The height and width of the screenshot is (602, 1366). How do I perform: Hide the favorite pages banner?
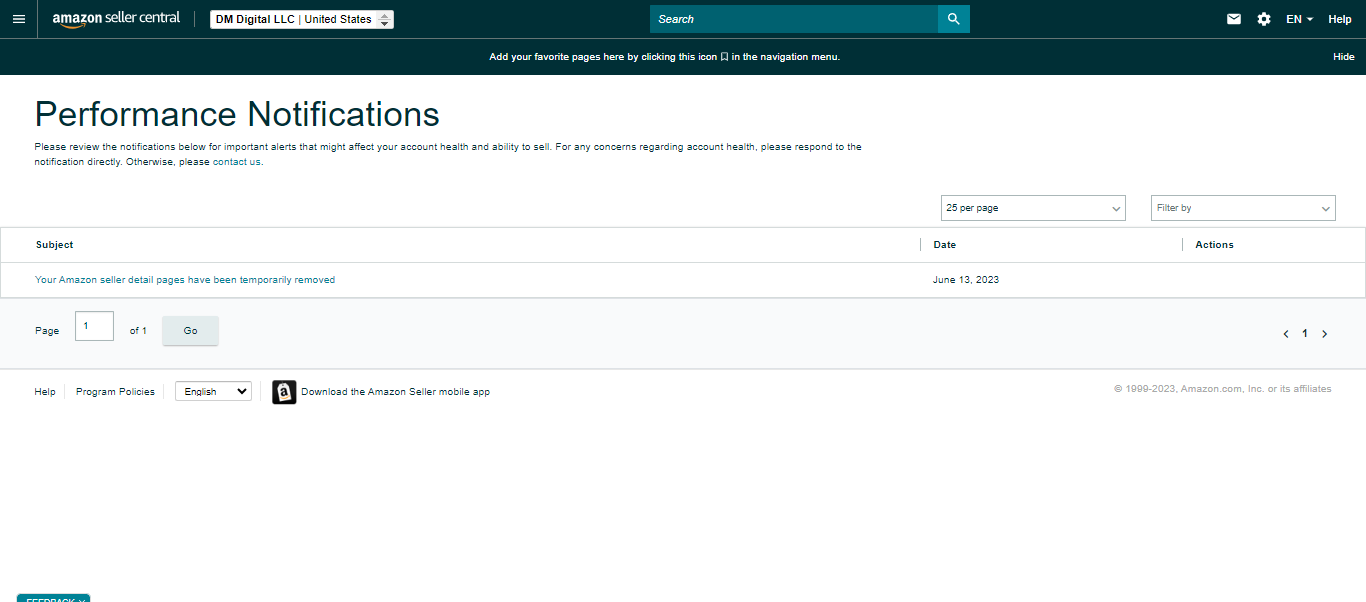1343,57
